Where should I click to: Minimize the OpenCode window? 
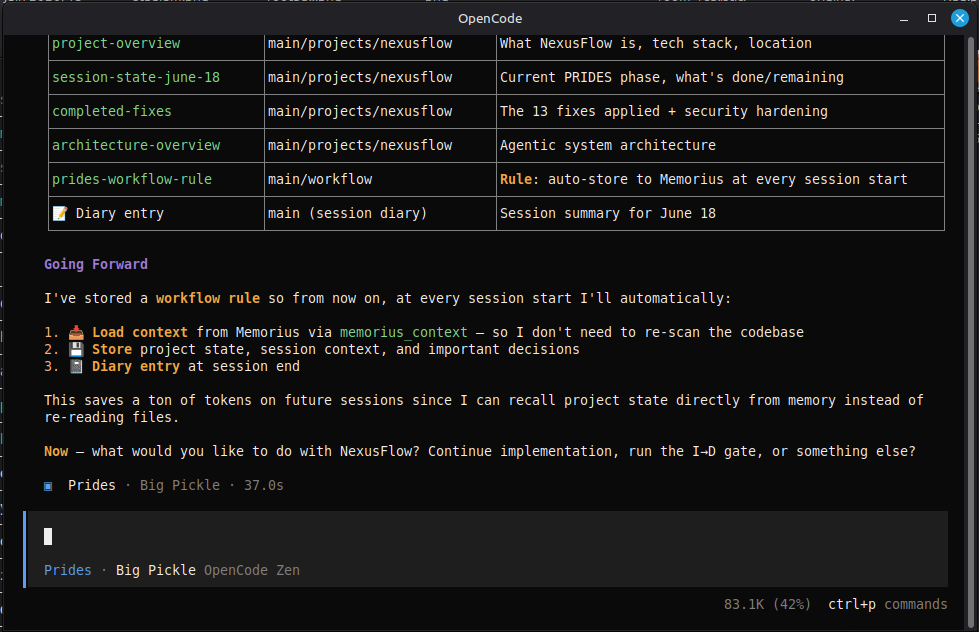coord(903,19)
